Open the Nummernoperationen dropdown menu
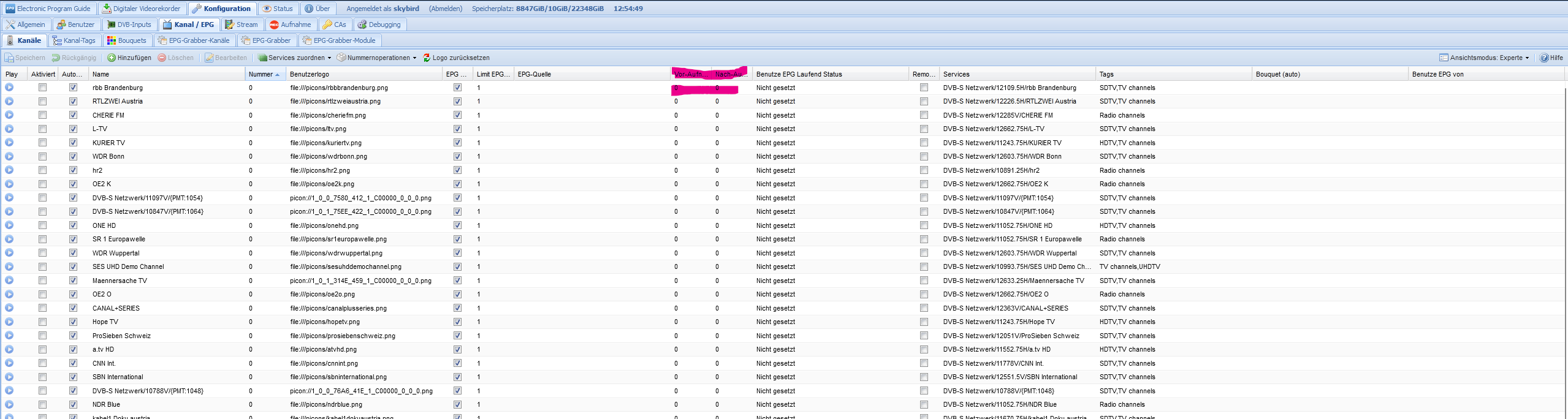 pyautogui.click(x=377, y=58)
